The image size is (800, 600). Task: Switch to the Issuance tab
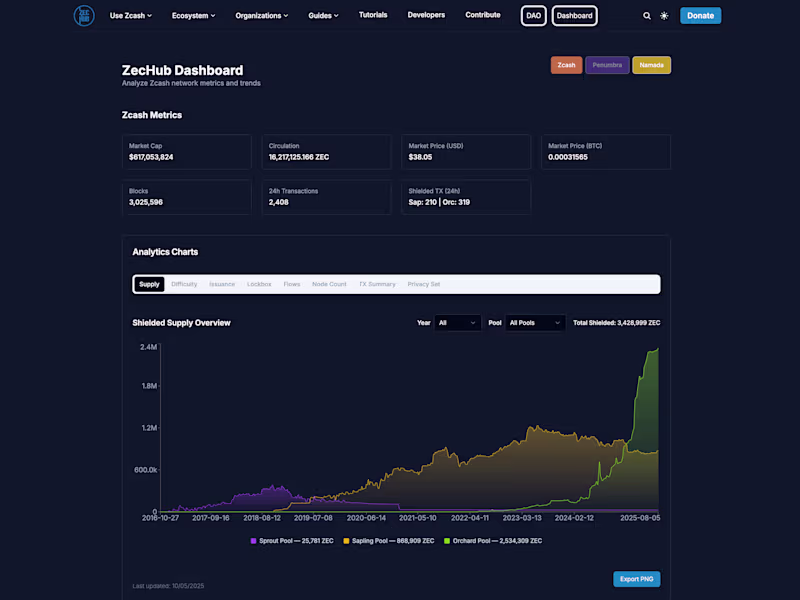(222, 284)
